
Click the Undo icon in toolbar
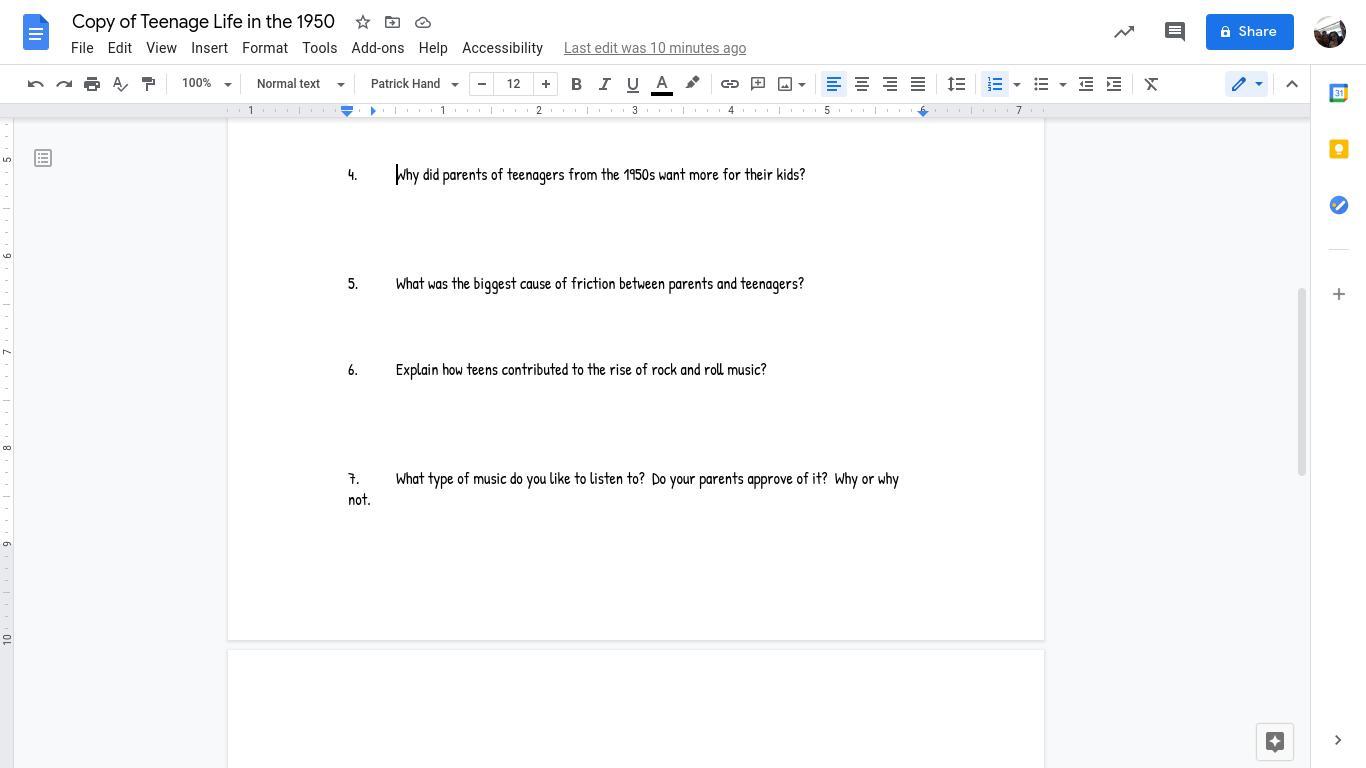(36, 84)
